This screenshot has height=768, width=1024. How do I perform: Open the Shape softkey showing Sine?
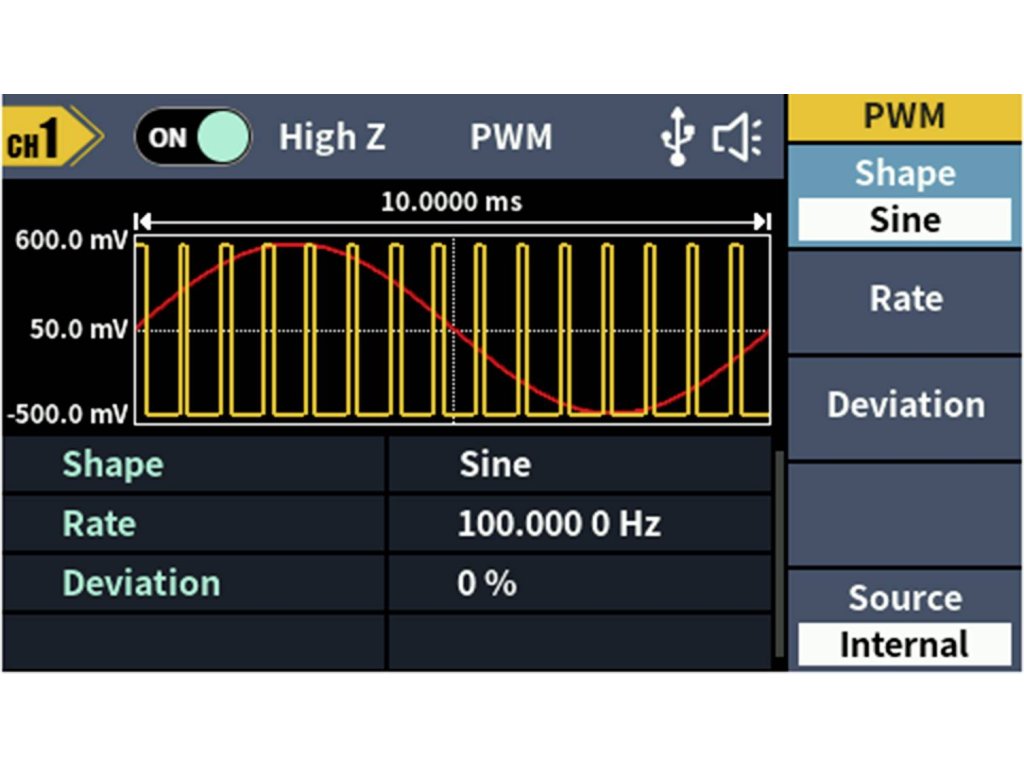[x=905, y=196]
